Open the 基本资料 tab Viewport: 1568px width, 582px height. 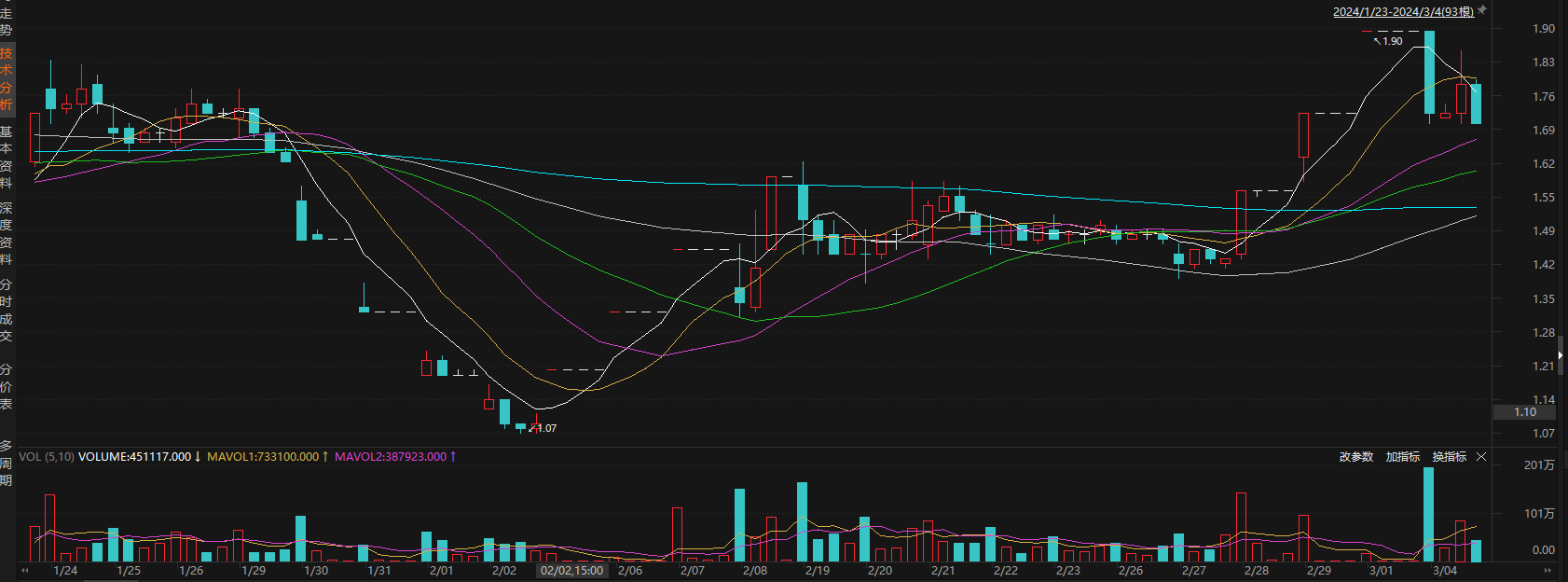[7, 157]
